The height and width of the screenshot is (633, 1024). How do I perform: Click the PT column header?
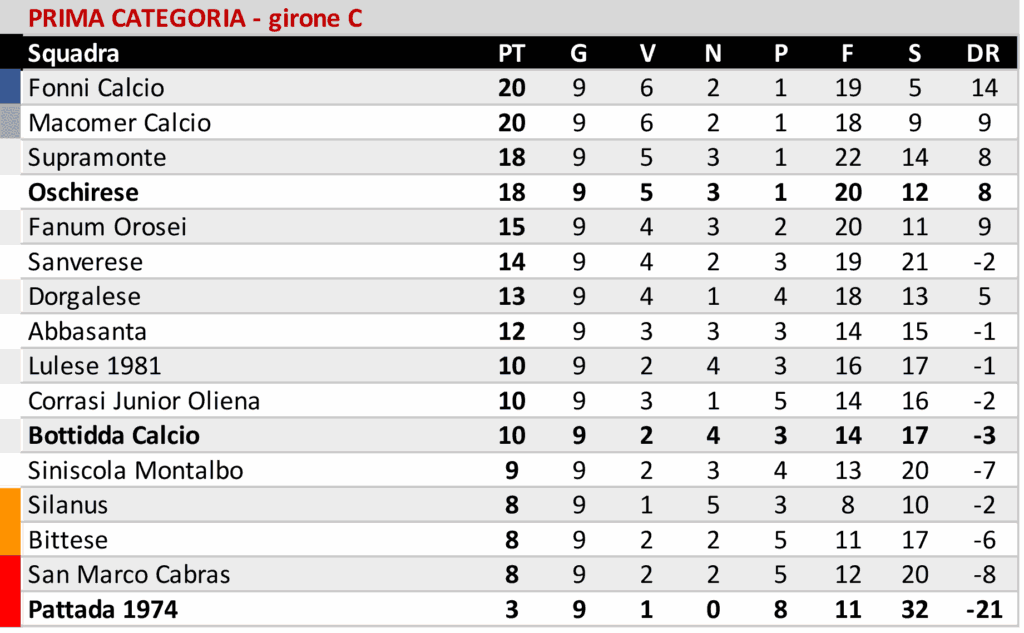(x=511, y=54)
